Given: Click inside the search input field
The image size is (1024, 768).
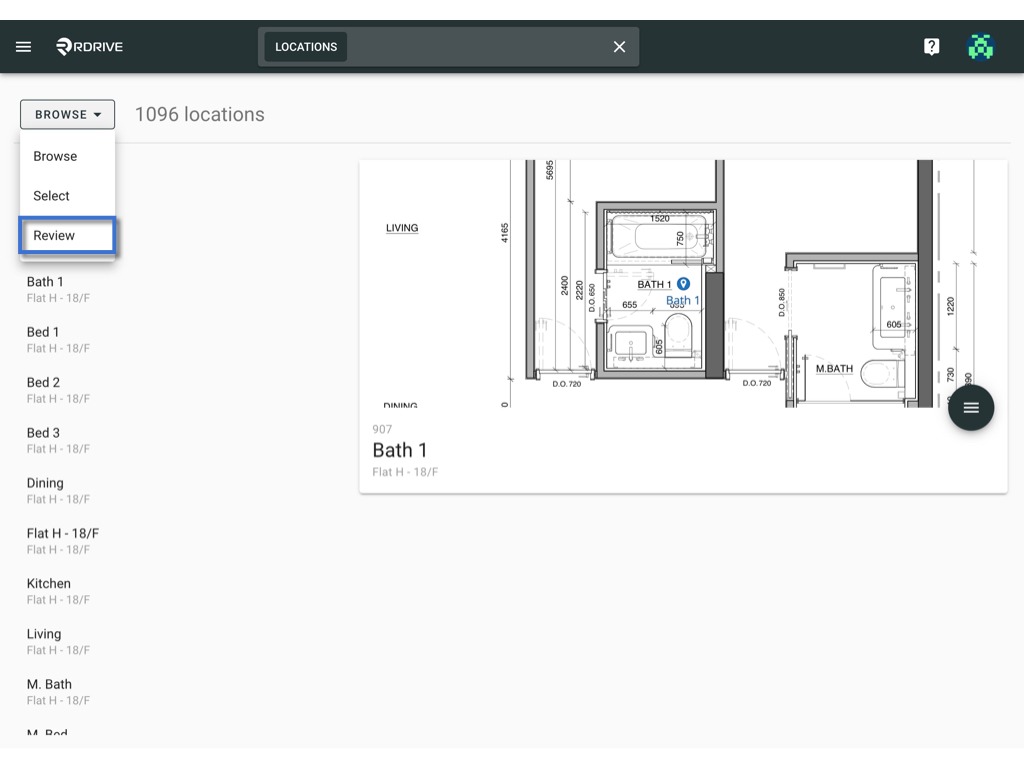Looking at the screenshot, I should coord(477,46).
